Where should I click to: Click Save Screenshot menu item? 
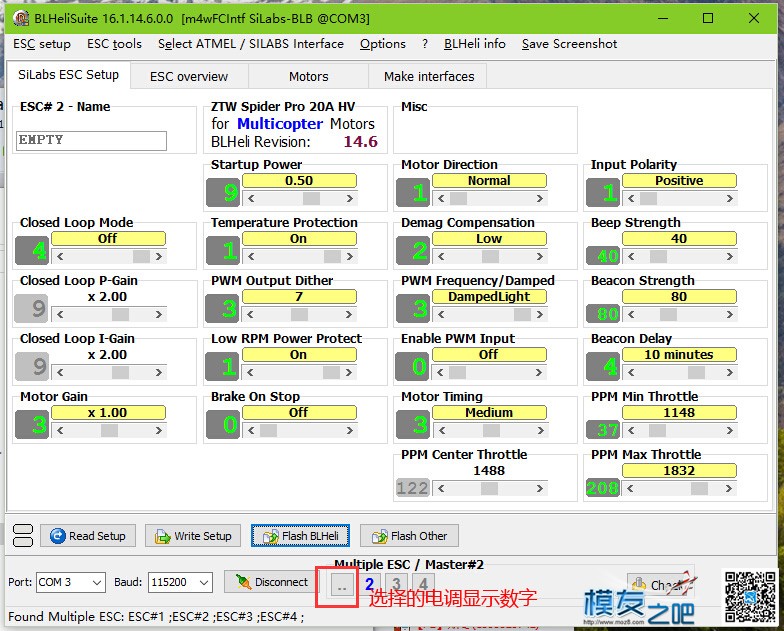[x=570, y=44]
